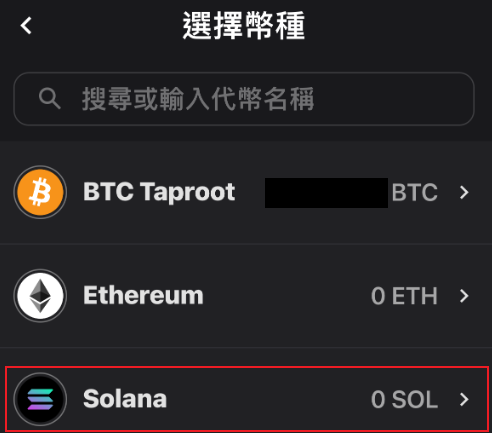Go back using the left arrow

[26, 26]
